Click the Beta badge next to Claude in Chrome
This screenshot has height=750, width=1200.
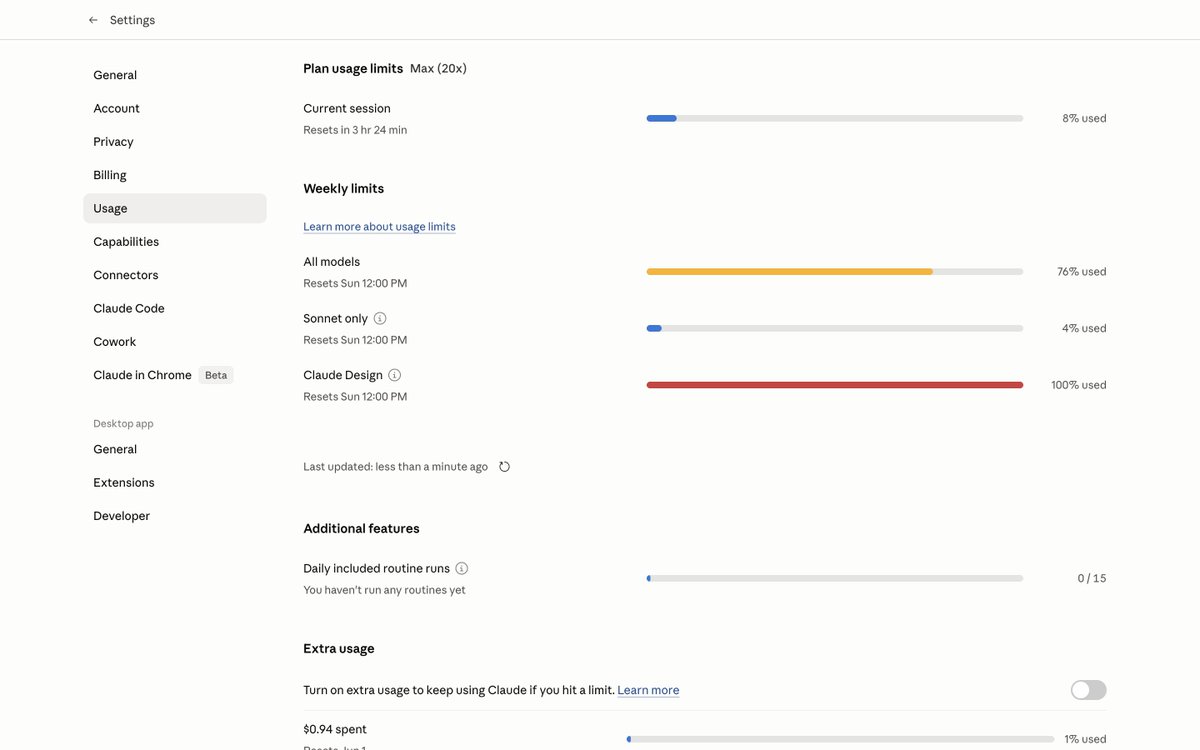pyautogui.click(x=216, y=375)
